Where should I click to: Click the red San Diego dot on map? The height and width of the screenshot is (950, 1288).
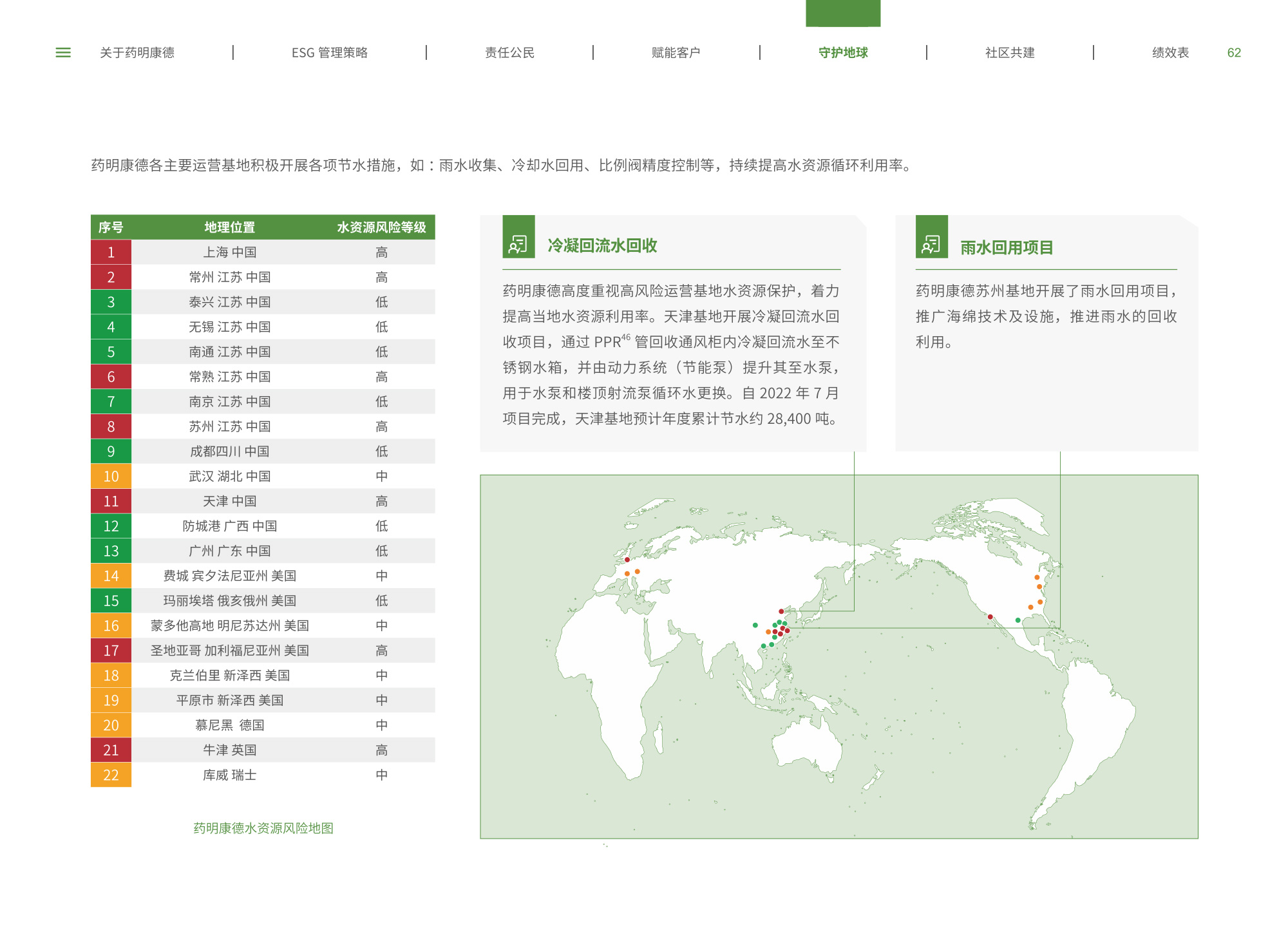(990, 617)
